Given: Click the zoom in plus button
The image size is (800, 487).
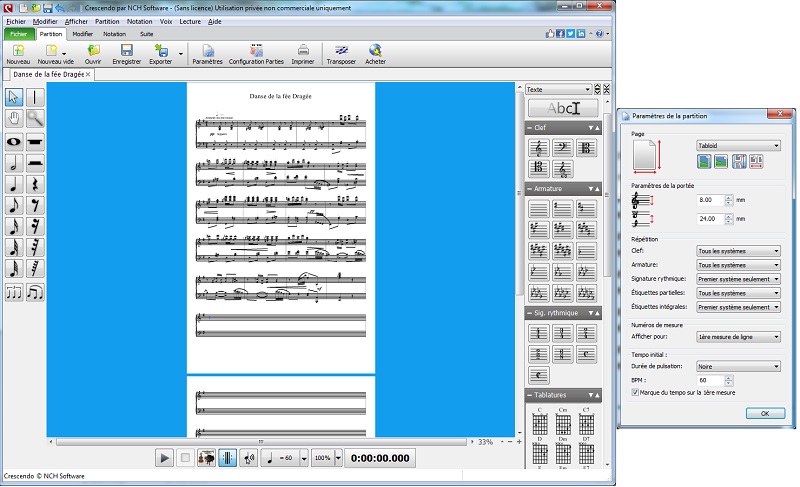Looking at the screenshot, I should (519, 442).
